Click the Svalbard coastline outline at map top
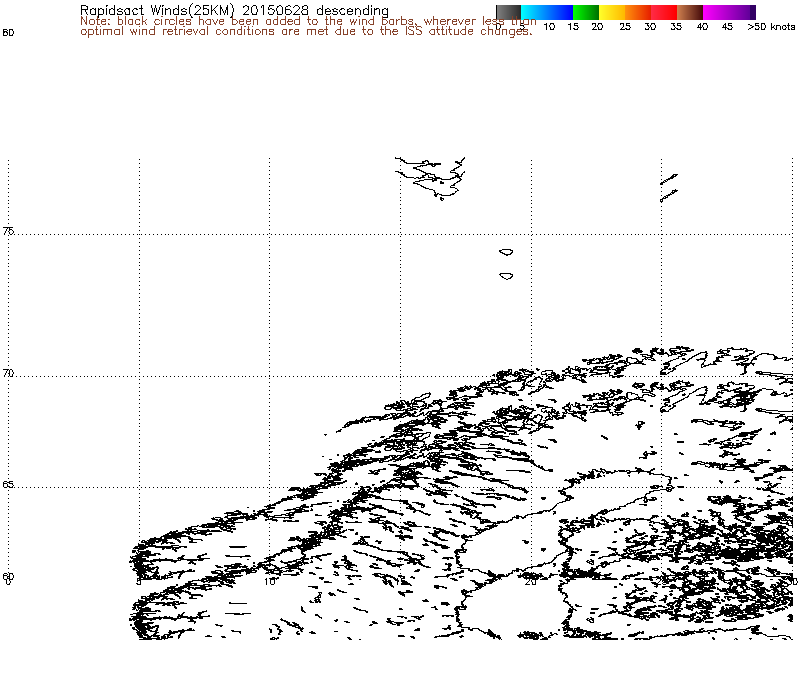 (x=430, y=178)
